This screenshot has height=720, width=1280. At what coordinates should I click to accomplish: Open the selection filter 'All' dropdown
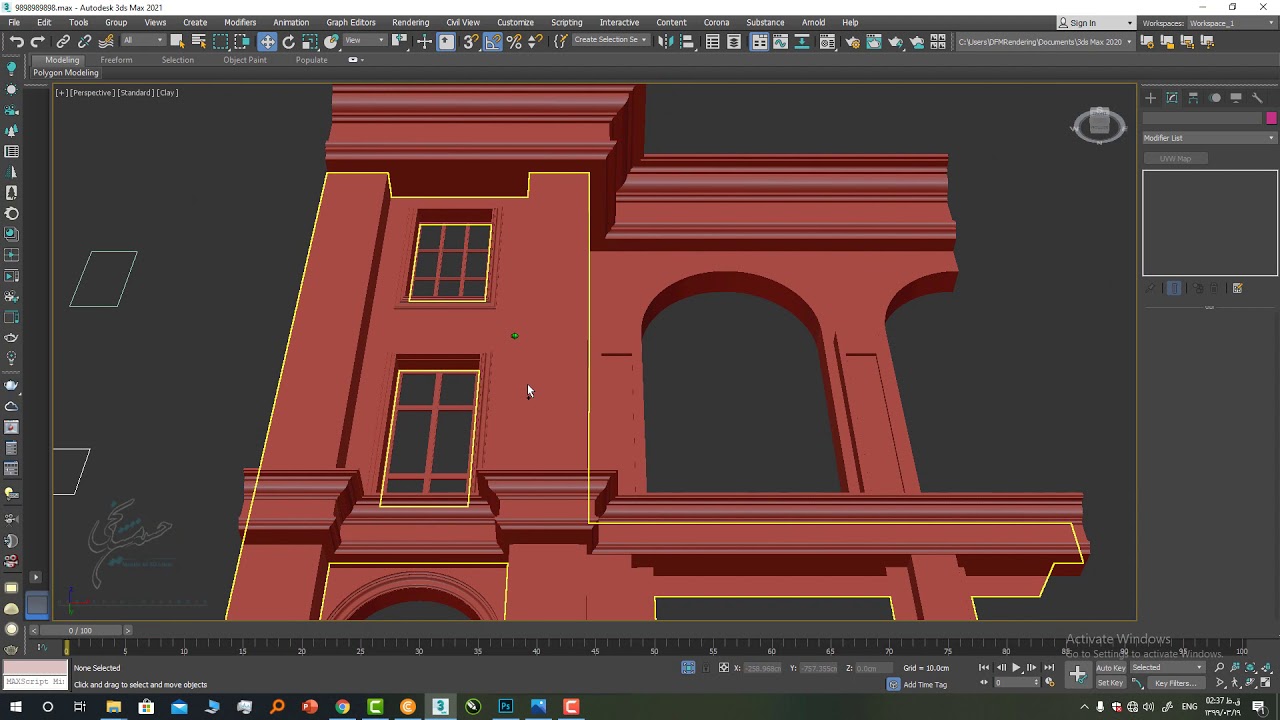pyautogui.click(x=141, y=40)
